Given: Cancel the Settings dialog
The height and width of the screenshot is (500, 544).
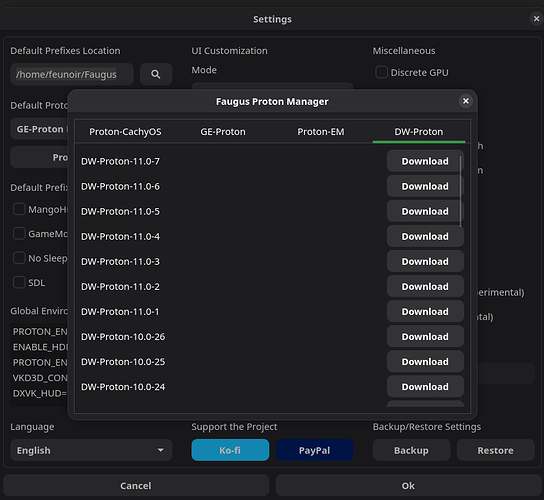Looking at the screenshot, I should 136,485.
